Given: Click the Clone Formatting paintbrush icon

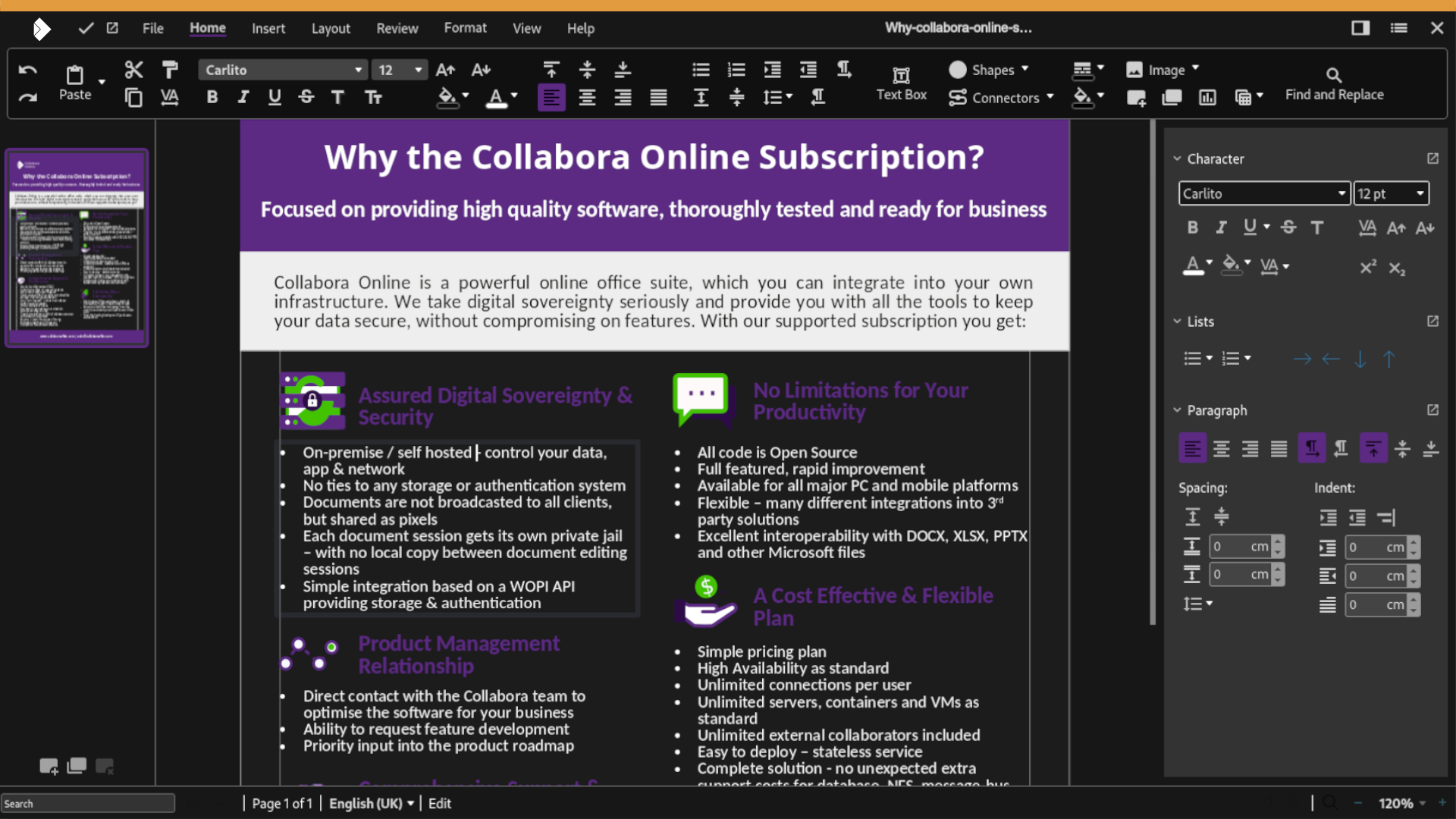Looking at the screenshot, I should coord(170,70).
